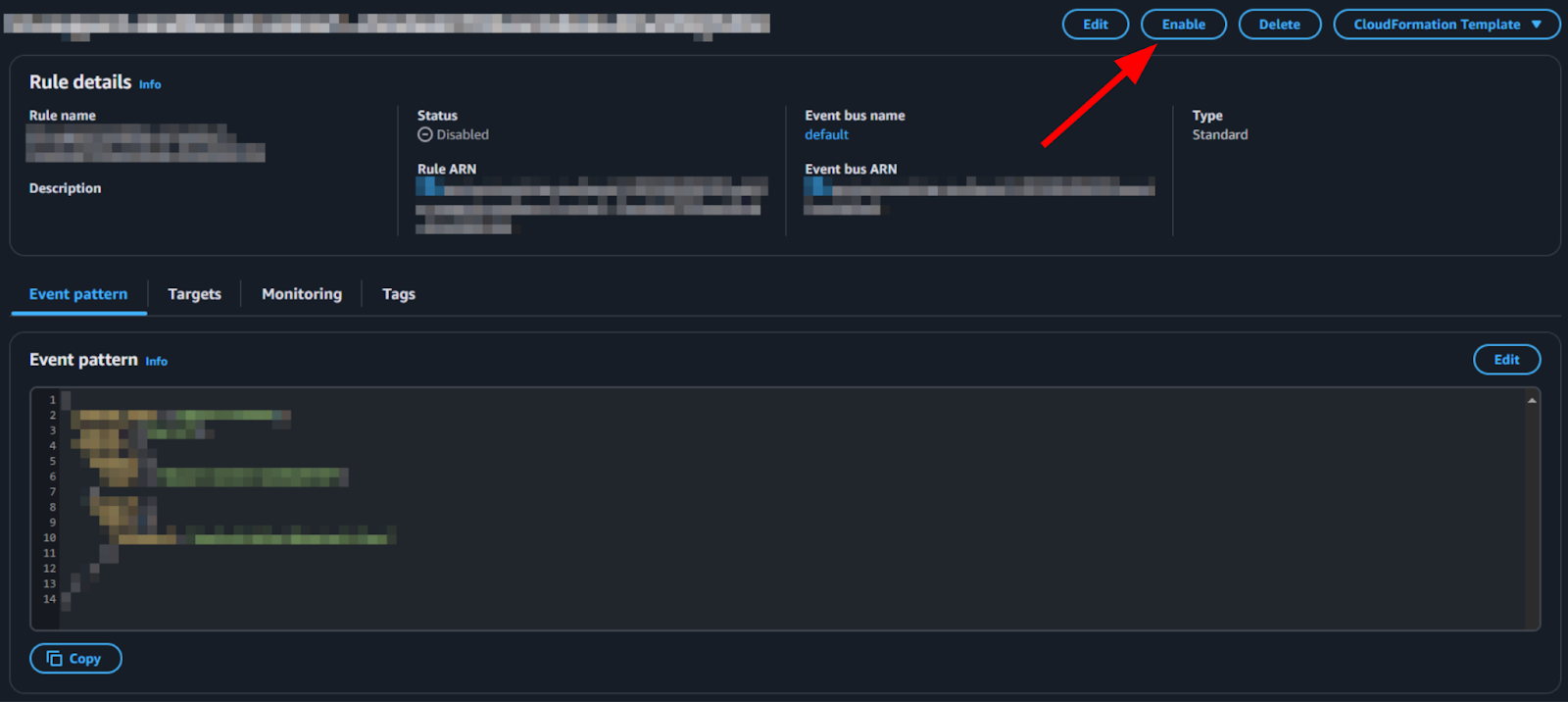Click line 1 in the code editor

coord(794,400)
